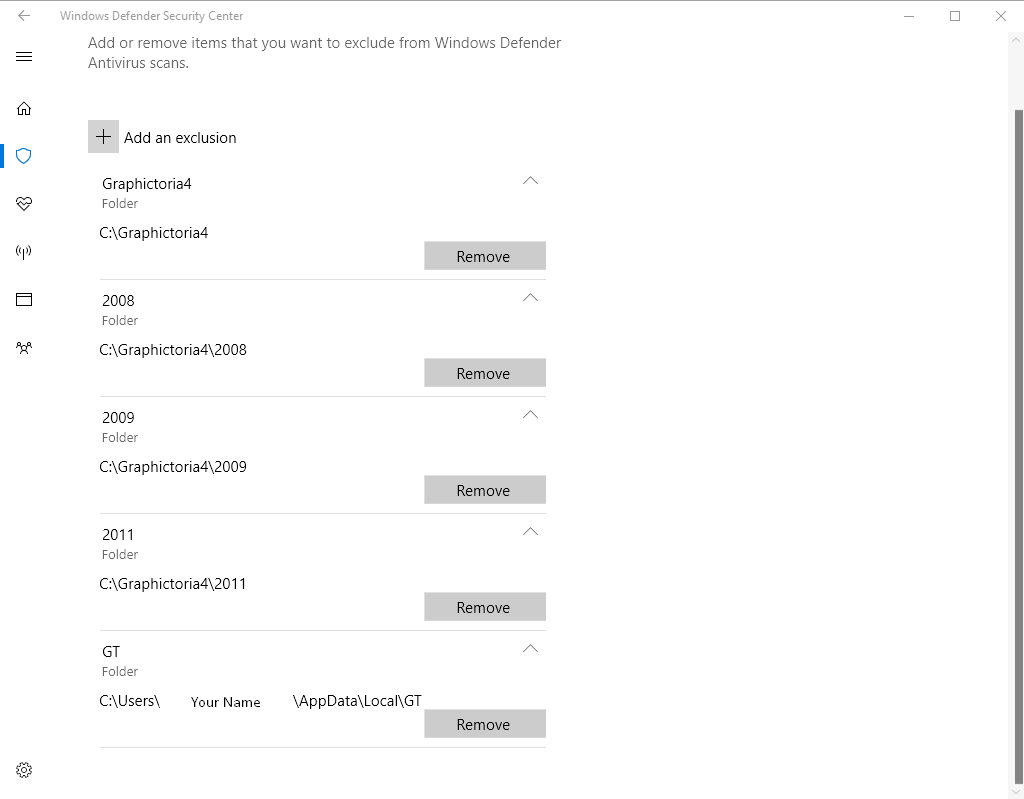Open Device performance & health heart icon

coord(24,204)
